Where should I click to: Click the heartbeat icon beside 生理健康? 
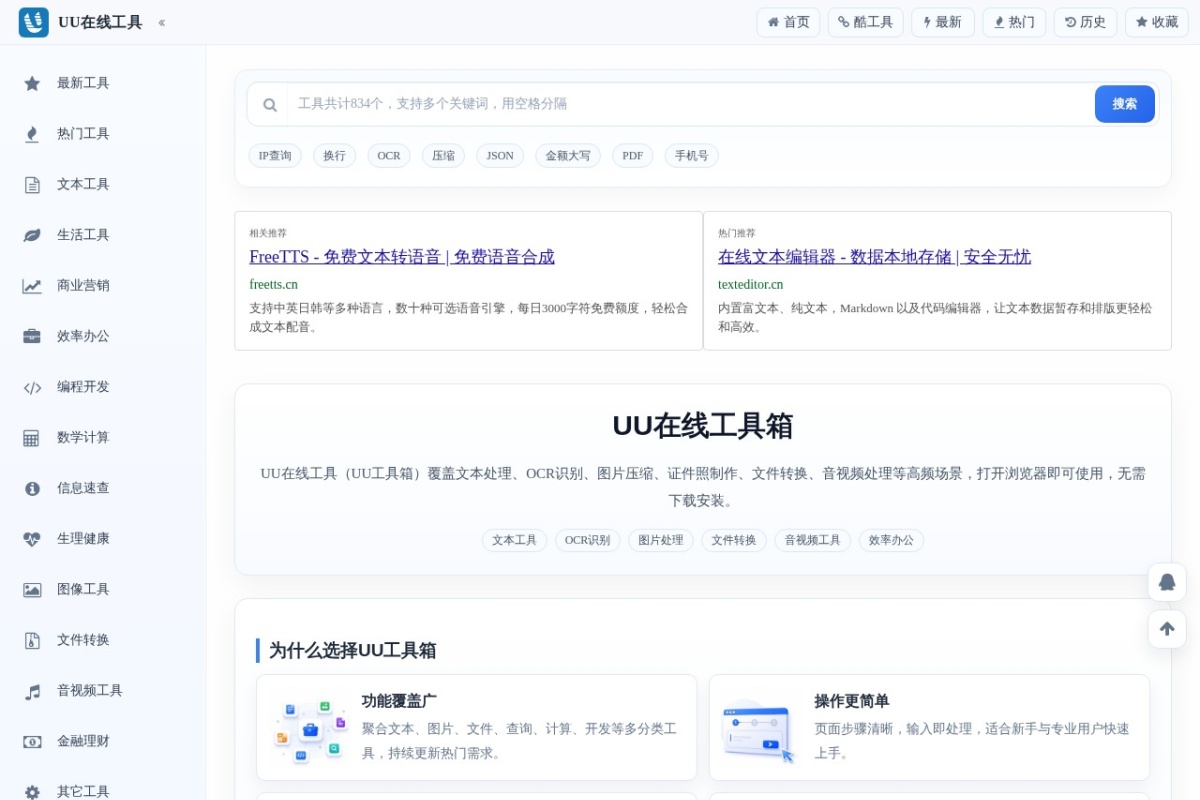[32, 539]
